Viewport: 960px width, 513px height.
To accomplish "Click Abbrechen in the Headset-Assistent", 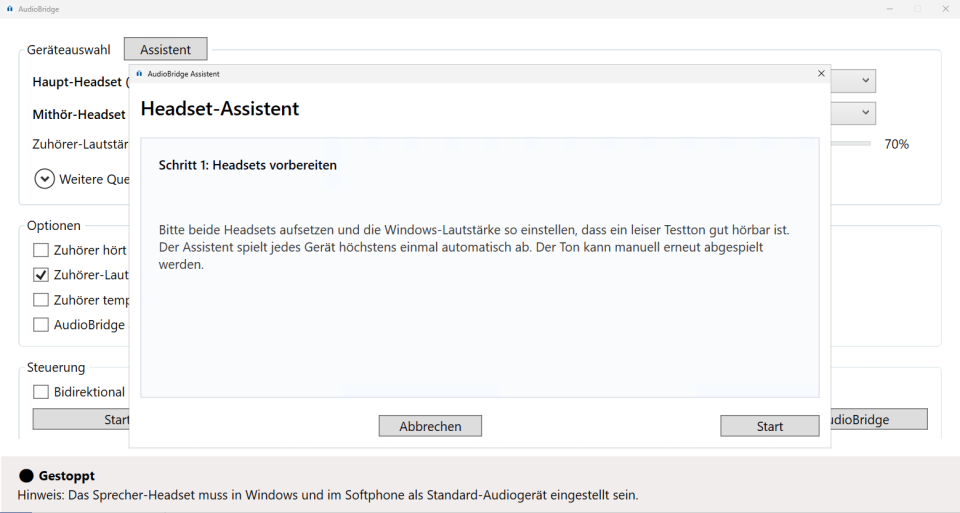I will [430, 426].
